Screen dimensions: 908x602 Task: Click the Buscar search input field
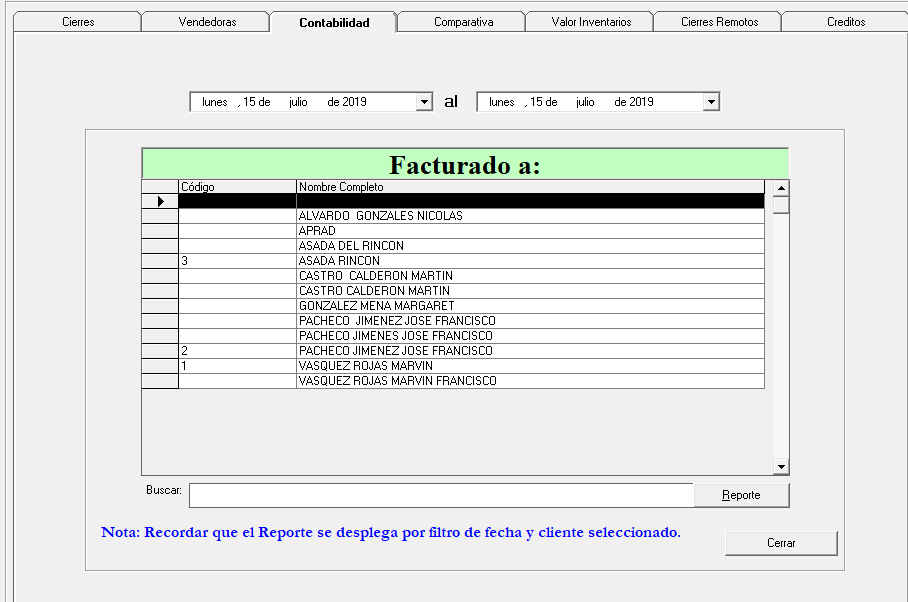[x=440, y=495]
